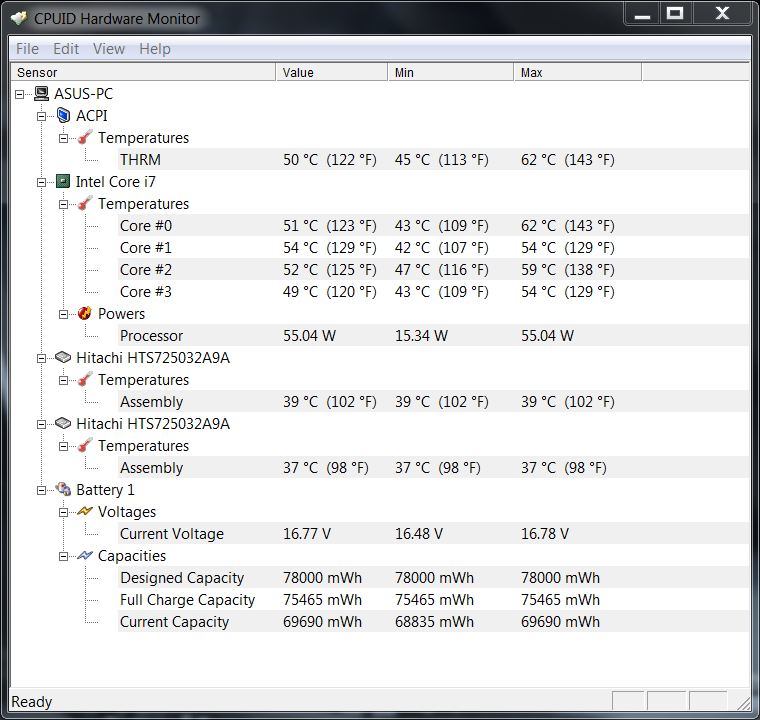Collapse the ASUS-PC root node
The height and width of the screenshot is (720, 760).
click(19, 94)
